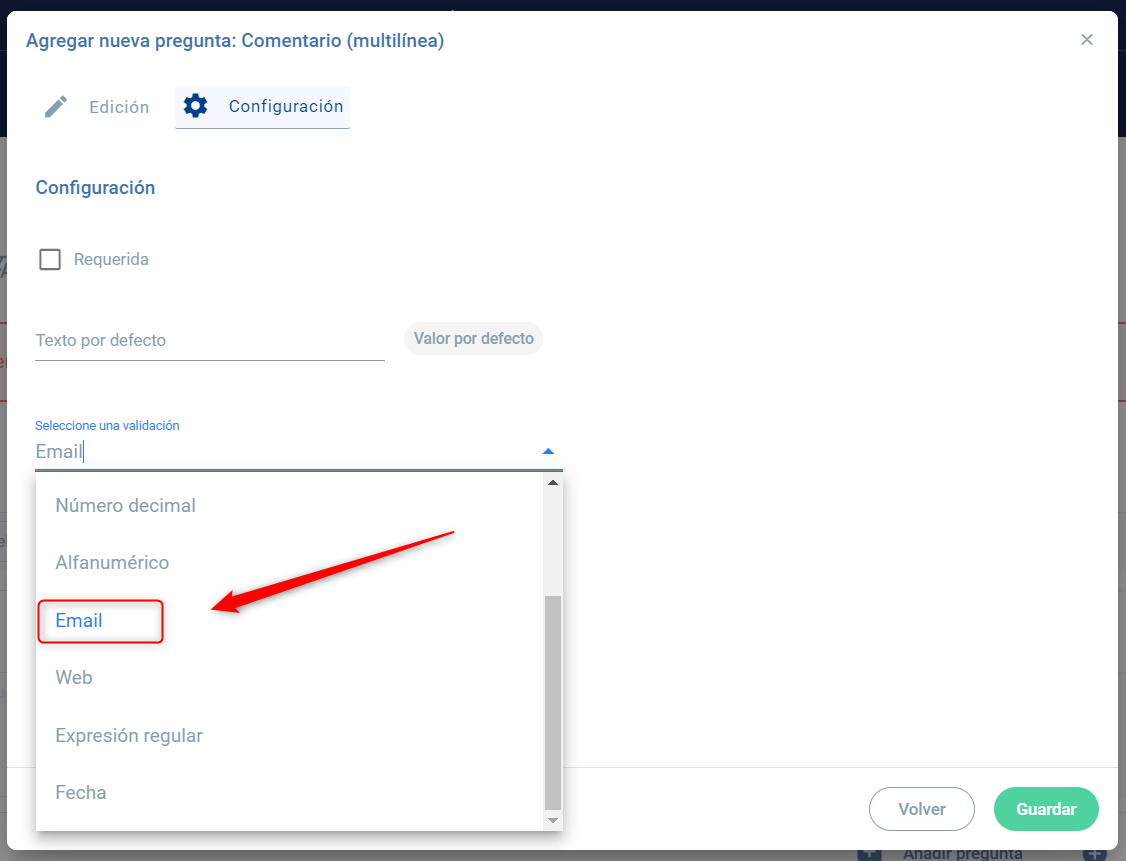Click the Valor por defecto chip
Image resolution: width=1126 pixels, height=861 pixels.
pos(473,339)
